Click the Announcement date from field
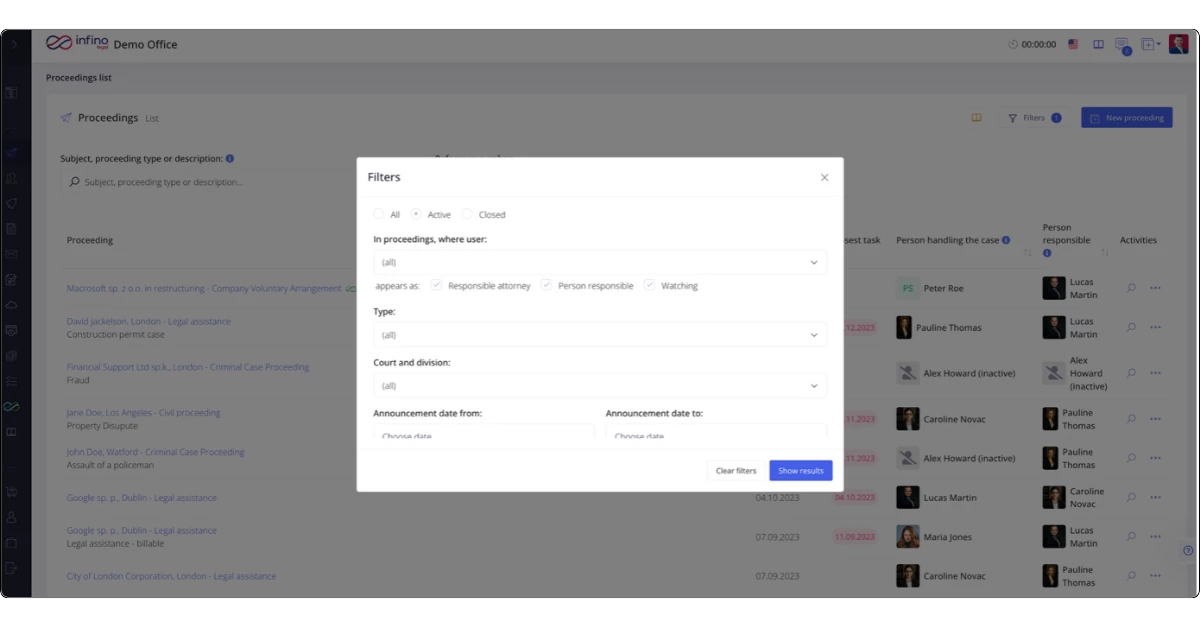1200x627 pixels. pyautogui.click(x=483, y=435)
